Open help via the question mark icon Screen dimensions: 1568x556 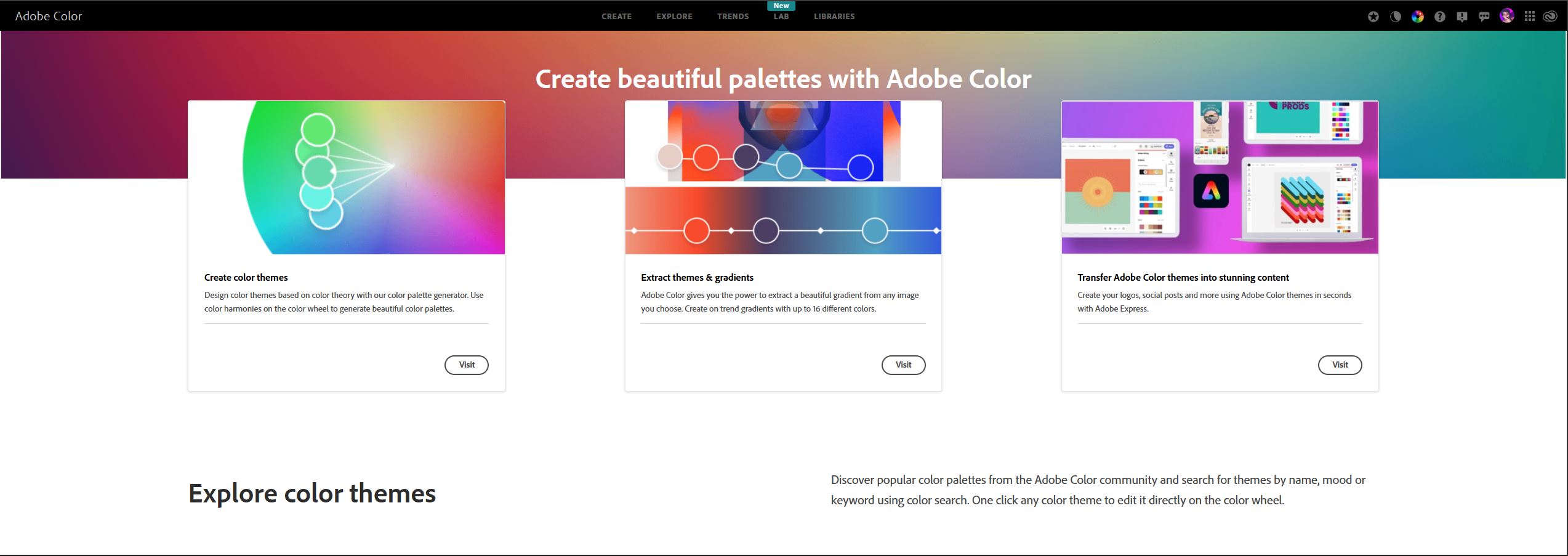pyautogui.click(x=1440, y=17)
